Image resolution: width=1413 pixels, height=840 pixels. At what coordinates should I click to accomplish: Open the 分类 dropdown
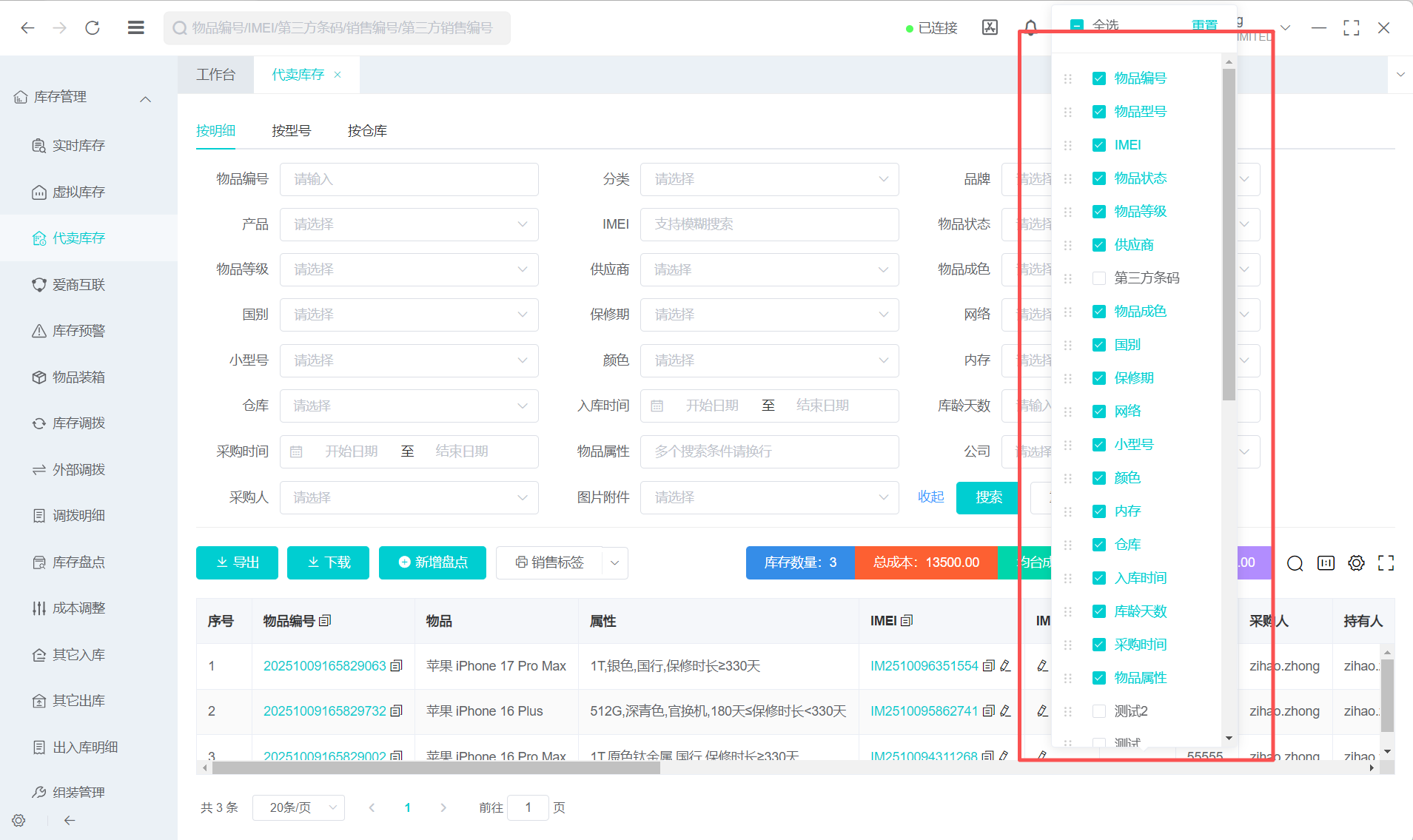(769, 179)
